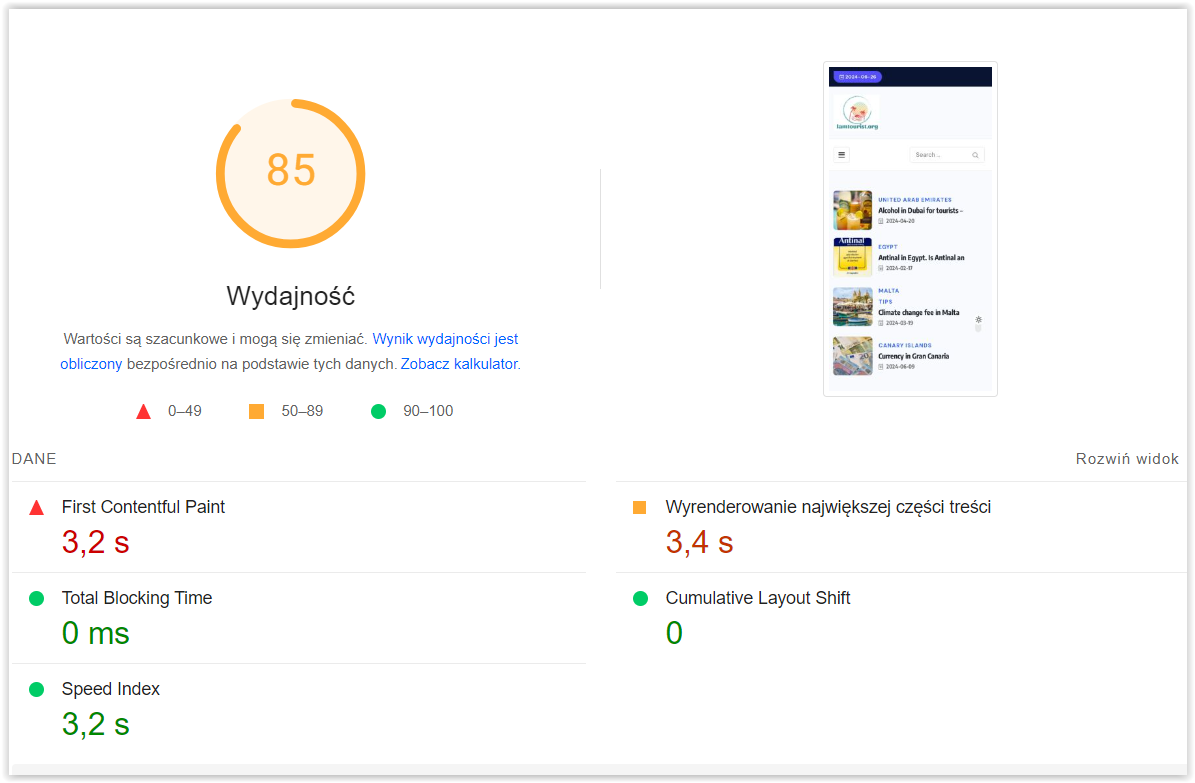Click the '0–49' legend range text

click(x=184, y=411)
